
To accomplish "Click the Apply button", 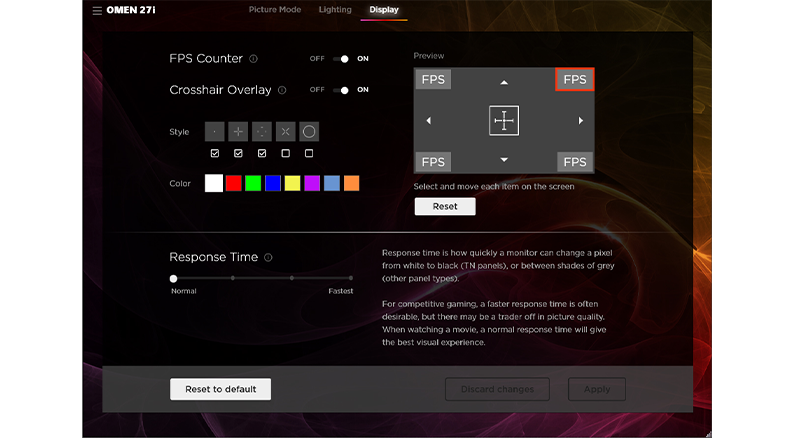I will 597,389.
